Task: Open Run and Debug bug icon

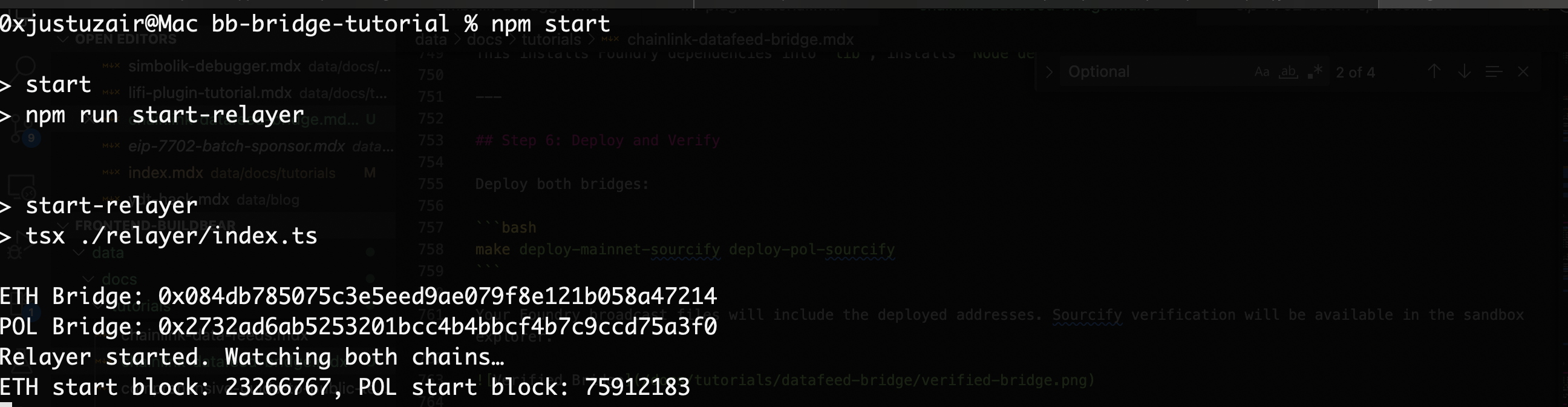Action: (x=15, y=251)
